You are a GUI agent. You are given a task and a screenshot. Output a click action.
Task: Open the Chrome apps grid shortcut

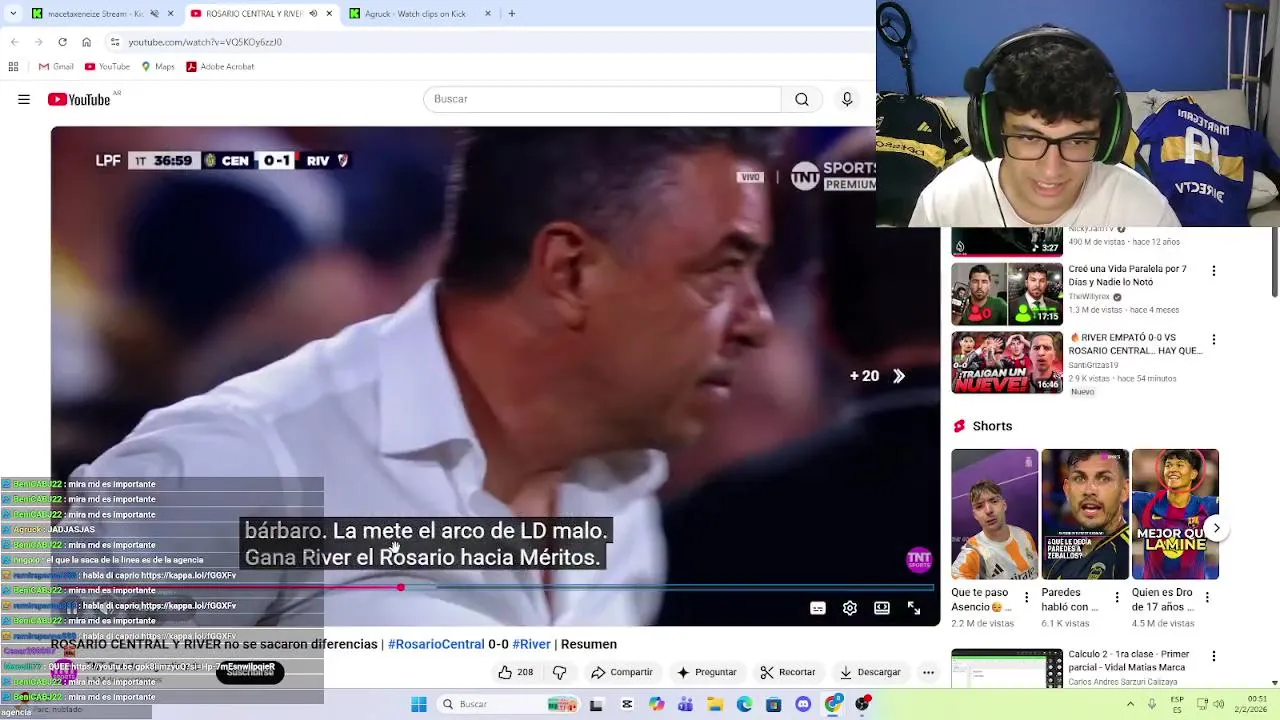(13, 66)
